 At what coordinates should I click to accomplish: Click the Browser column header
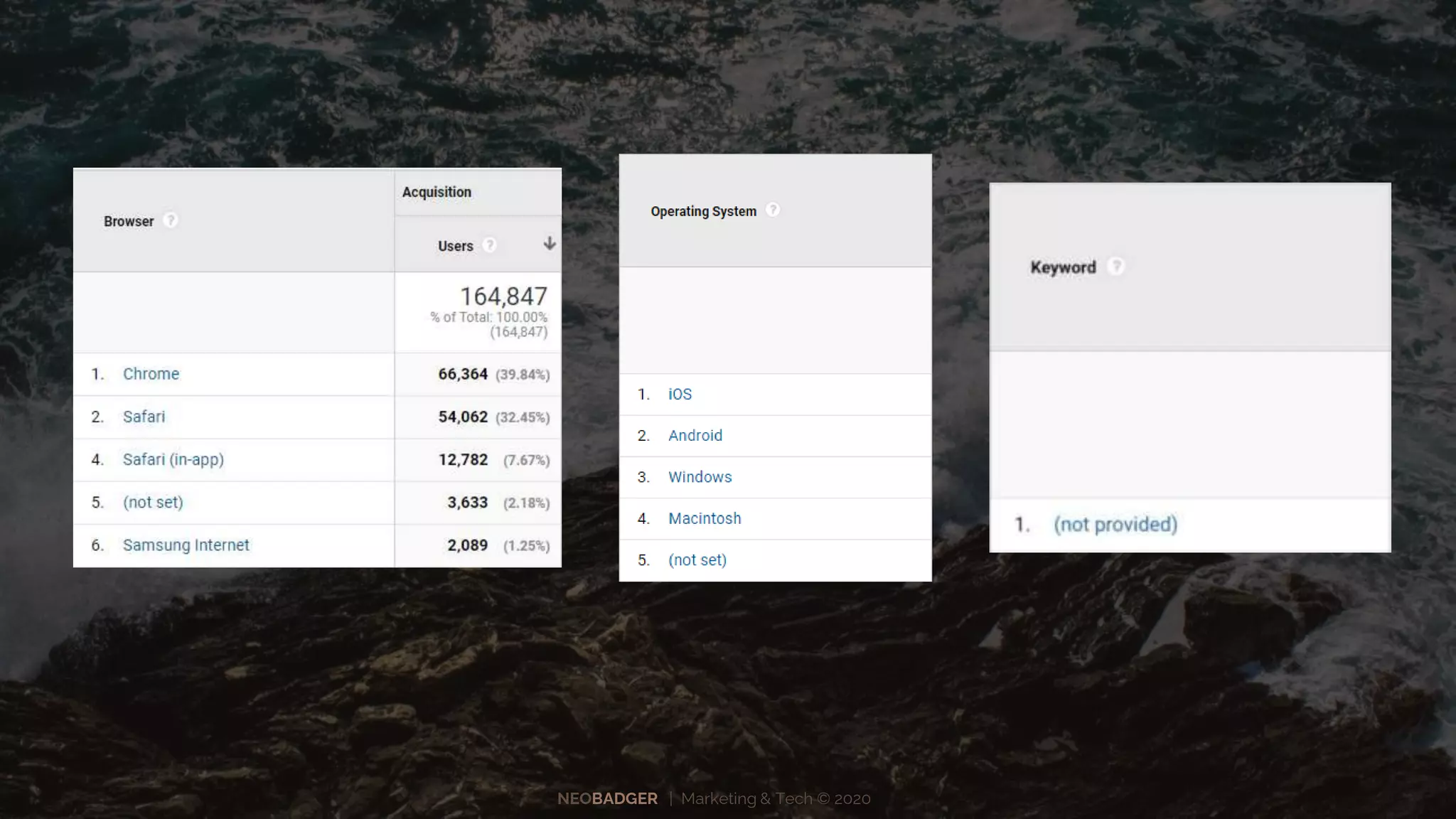[x=129, y=221]
